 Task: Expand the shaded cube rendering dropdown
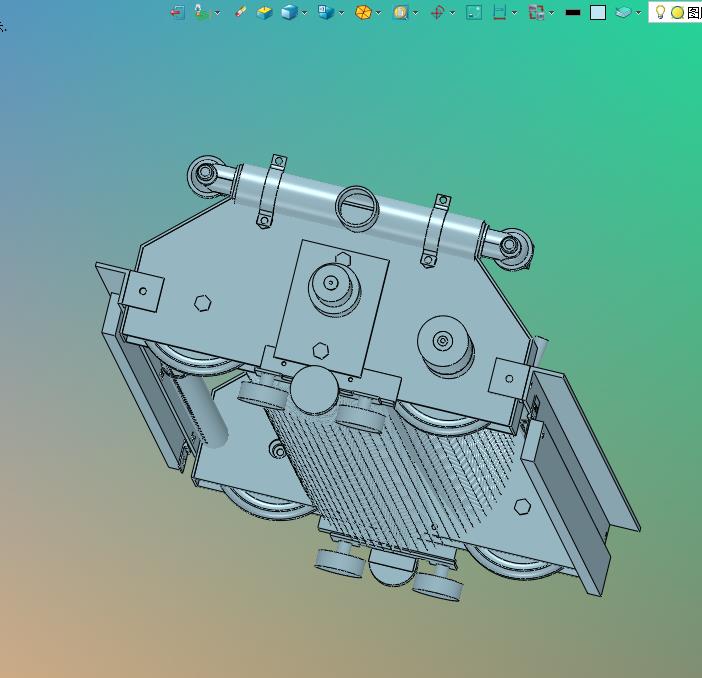(x=304, y=13)
